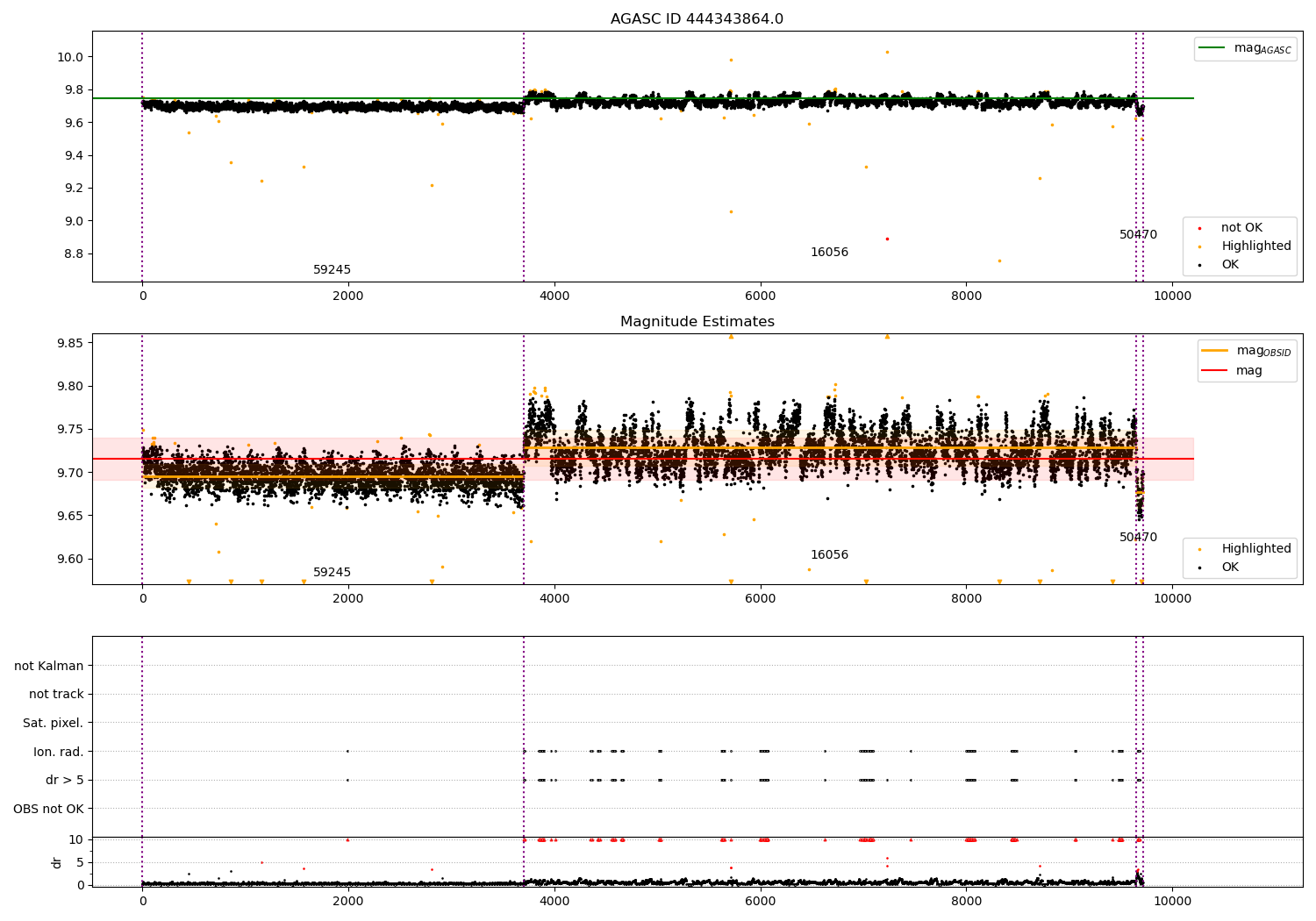Image resolution: width=1316 pixels, height=921 pixels.
Task: Click "Highlighted" in the Magnitude Estimates legend
Action: point(1256,549)
